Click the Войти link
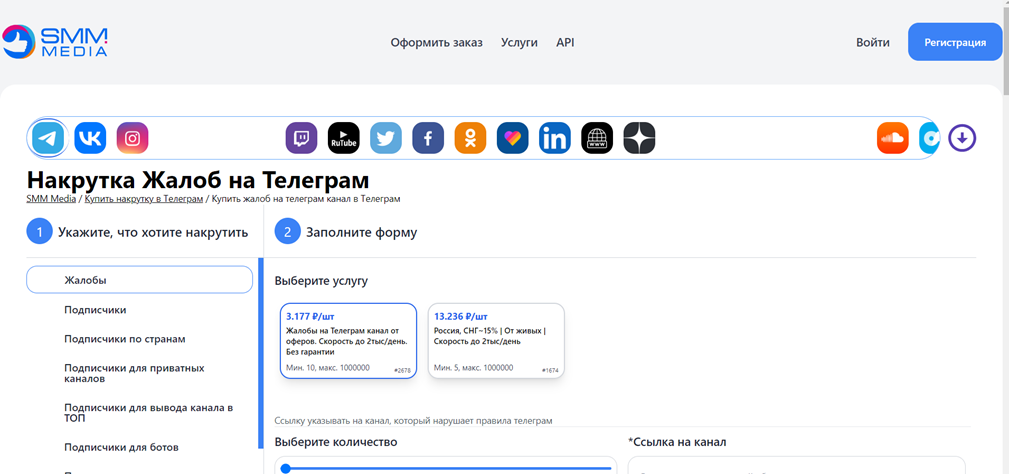1009x474 pixels. pyautogui.click(x=873, y=42)
